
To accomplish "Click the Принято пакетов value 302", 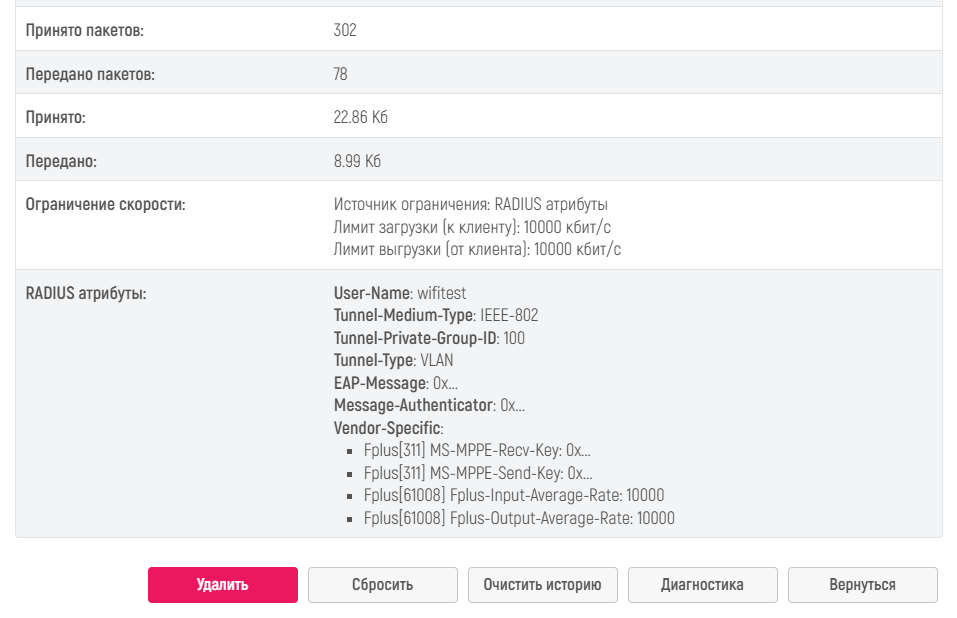I will pos(345,31).
